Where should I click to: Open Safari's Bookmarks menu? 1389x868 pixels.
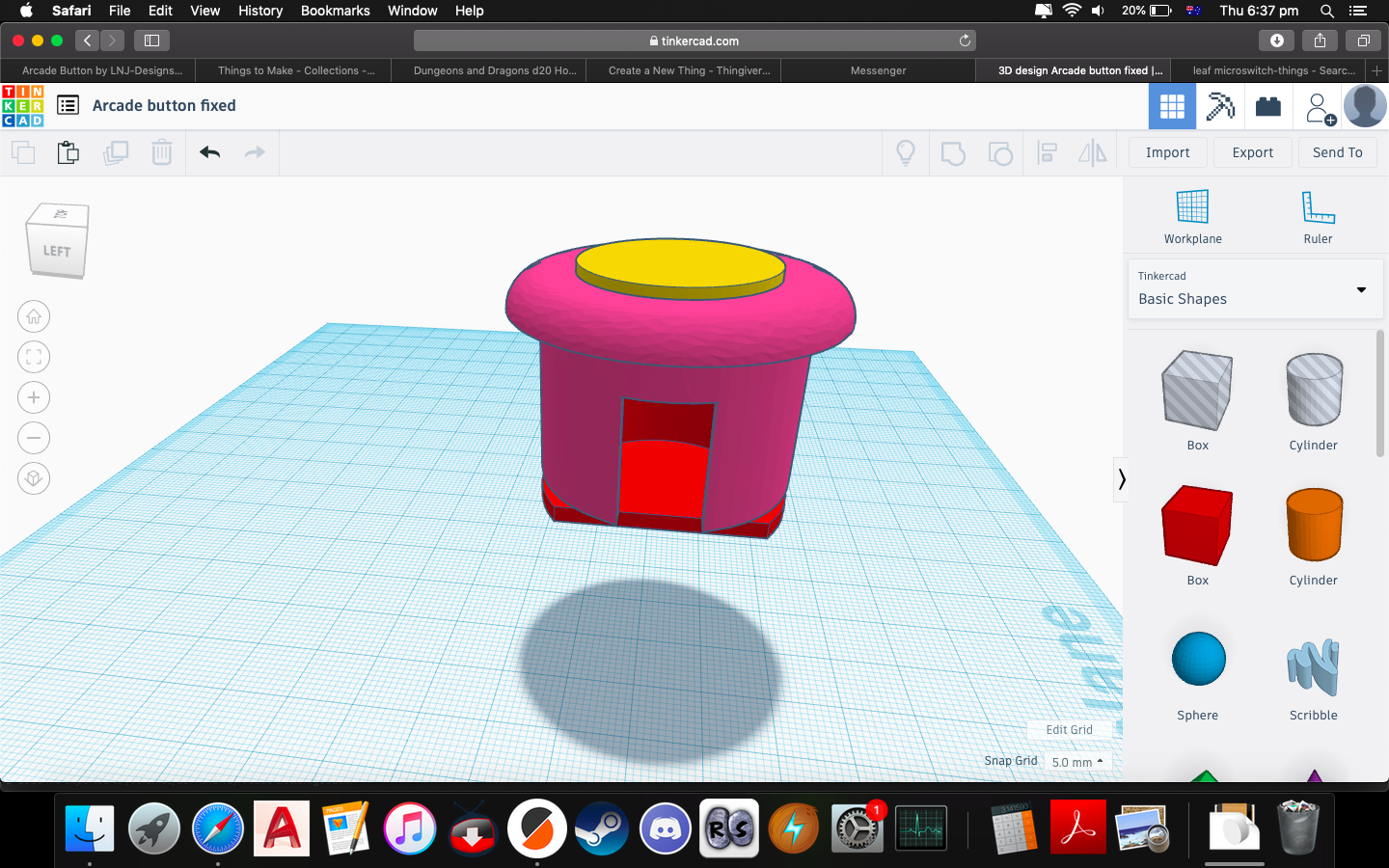tap(336, 11)
